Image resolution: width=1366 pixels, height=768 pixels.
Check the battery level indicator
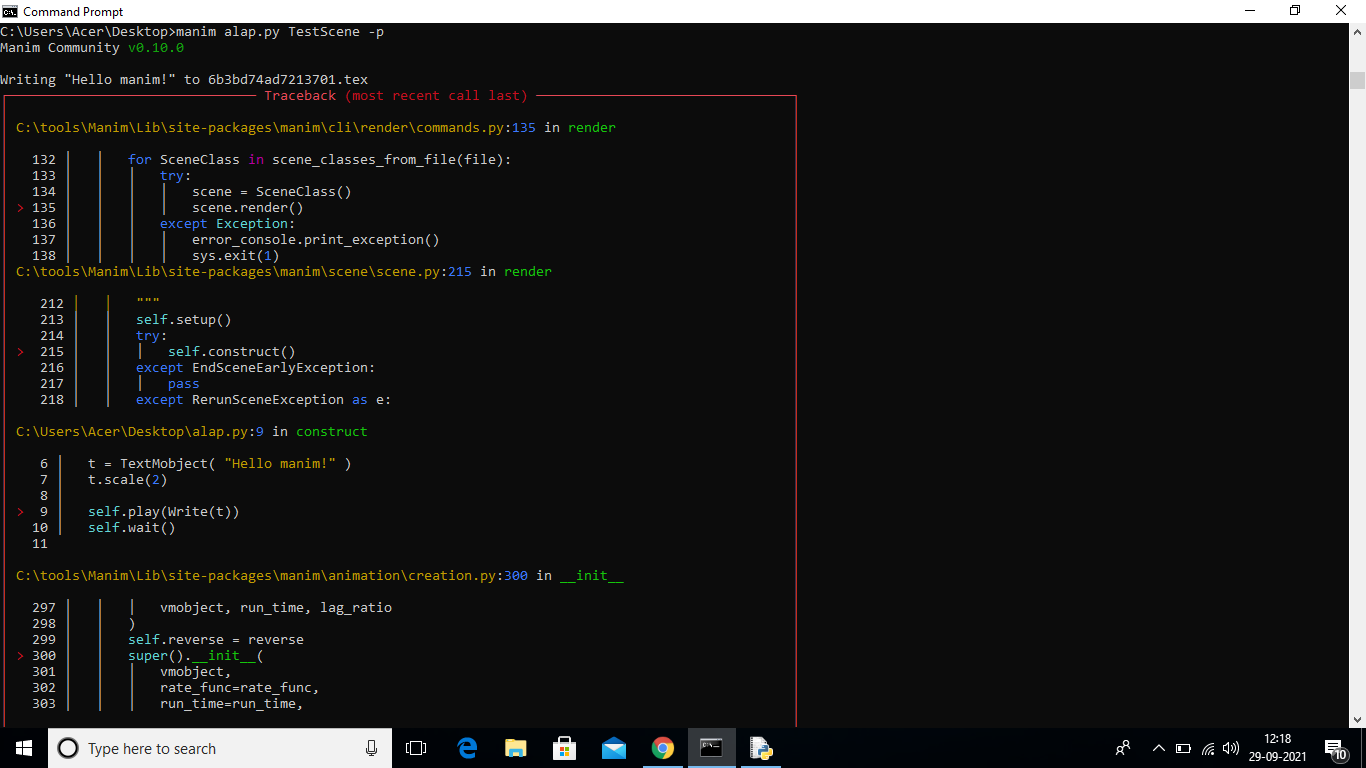tap(1182, 748)
